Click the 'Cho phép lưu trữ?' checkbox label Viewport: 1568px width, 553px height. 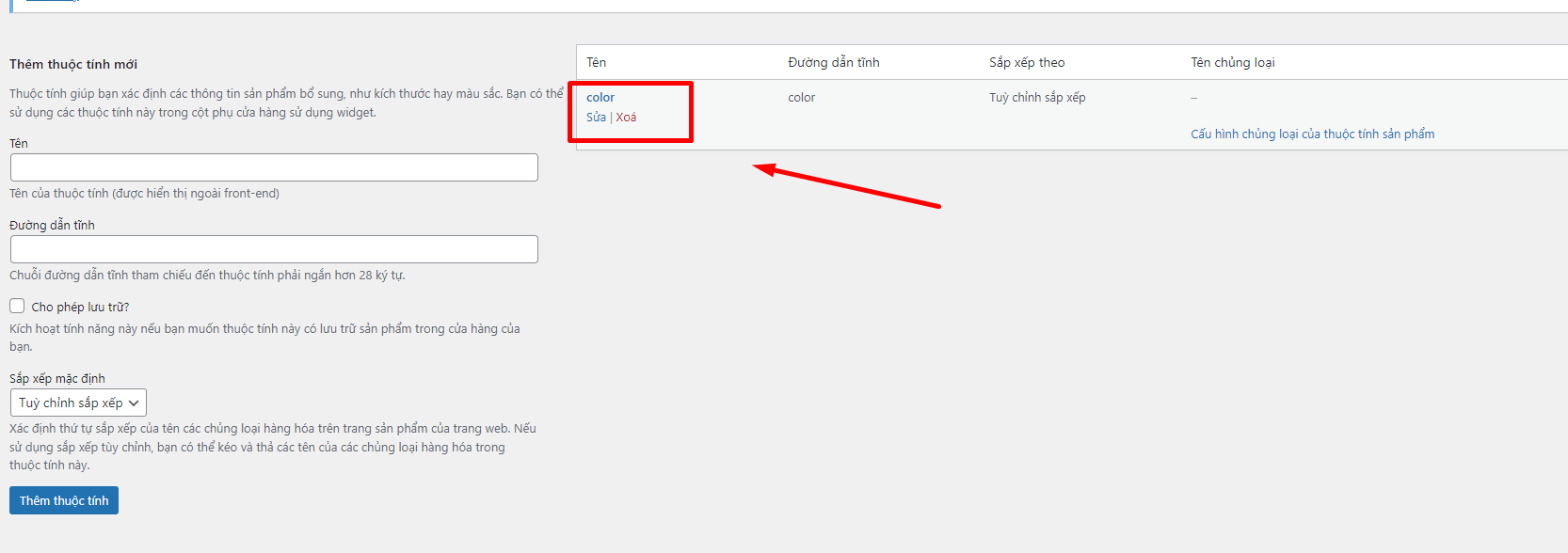(x=80, y=308)
